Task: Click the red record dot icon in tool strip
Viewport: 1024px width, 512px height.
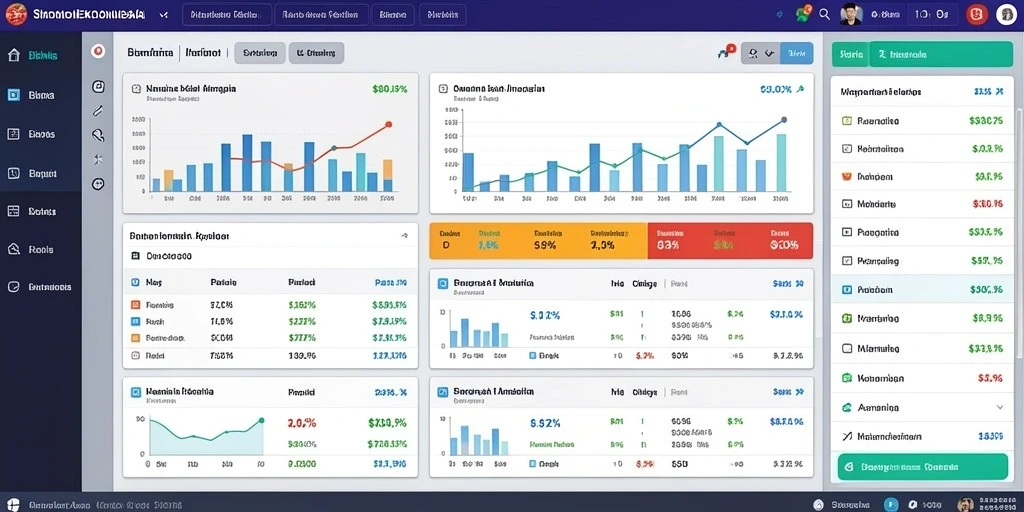Action: tap(98, 52)
